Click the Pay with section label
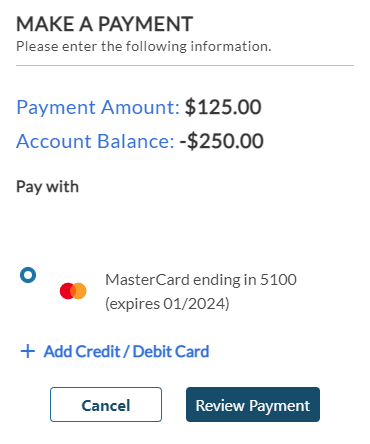 point(48,187)
